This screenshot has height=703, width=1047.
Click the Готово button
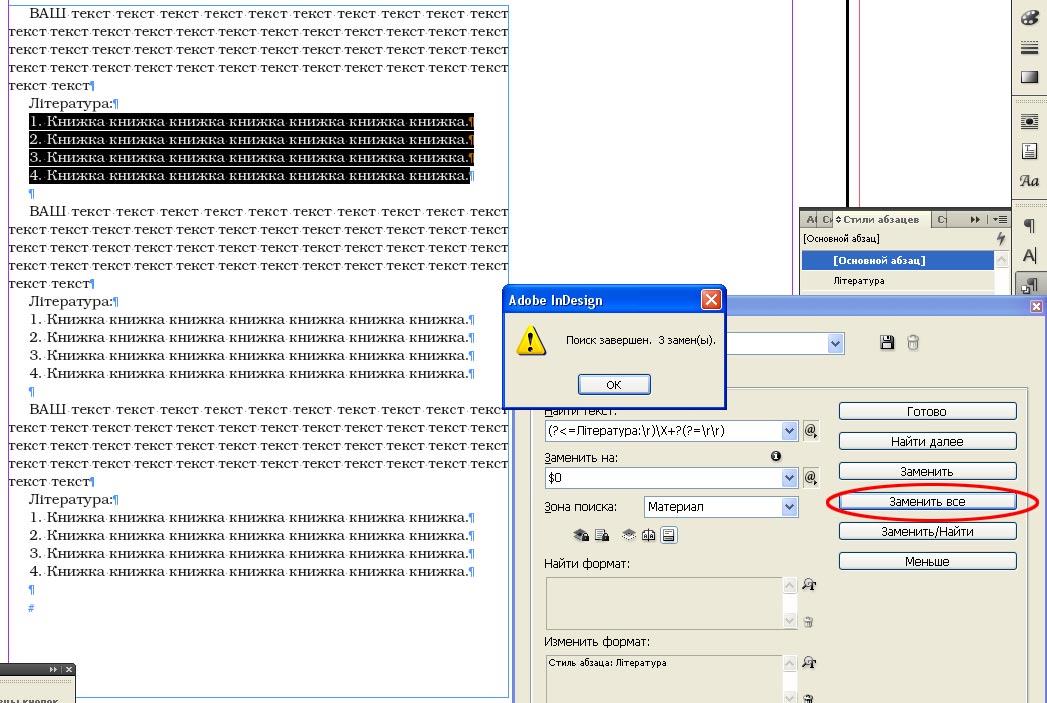[x=927, y=411]
